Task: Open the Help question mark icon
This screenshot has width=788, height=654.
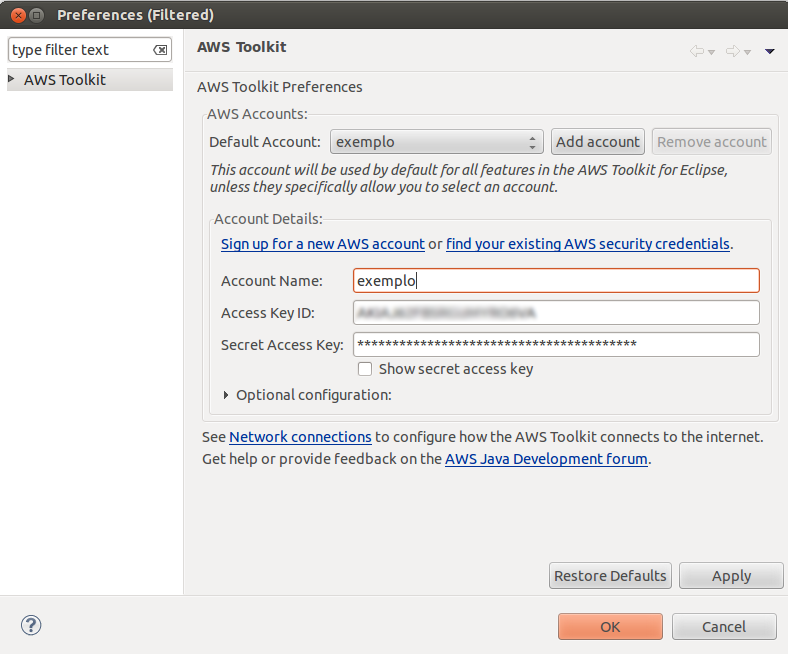Action: tap(31, 625)
